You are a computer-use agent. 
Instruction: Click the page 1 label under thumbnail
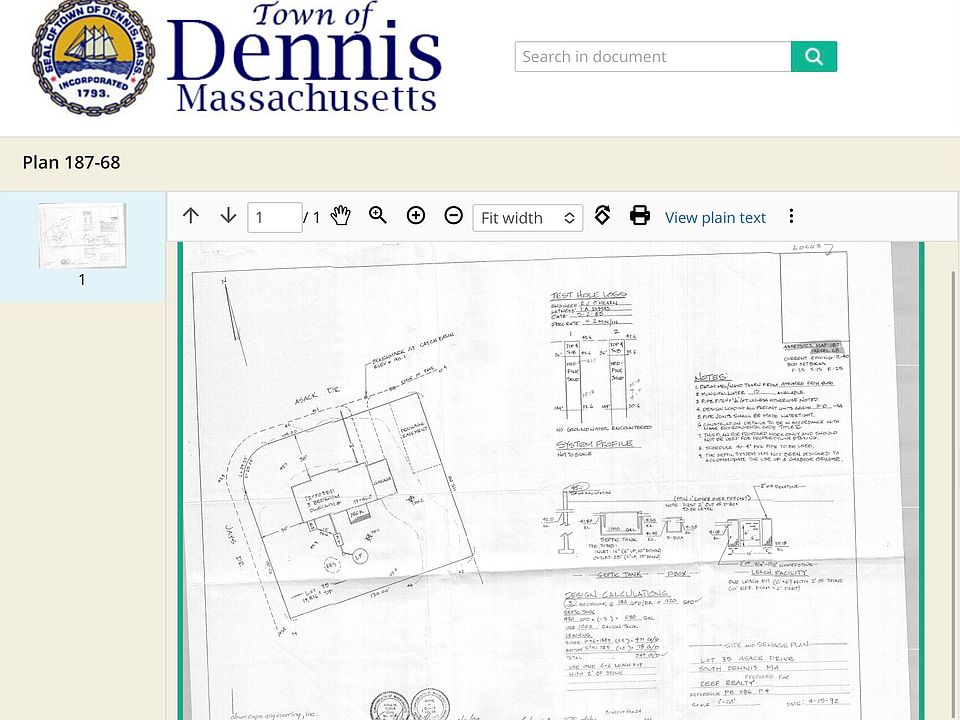[82, 280]
